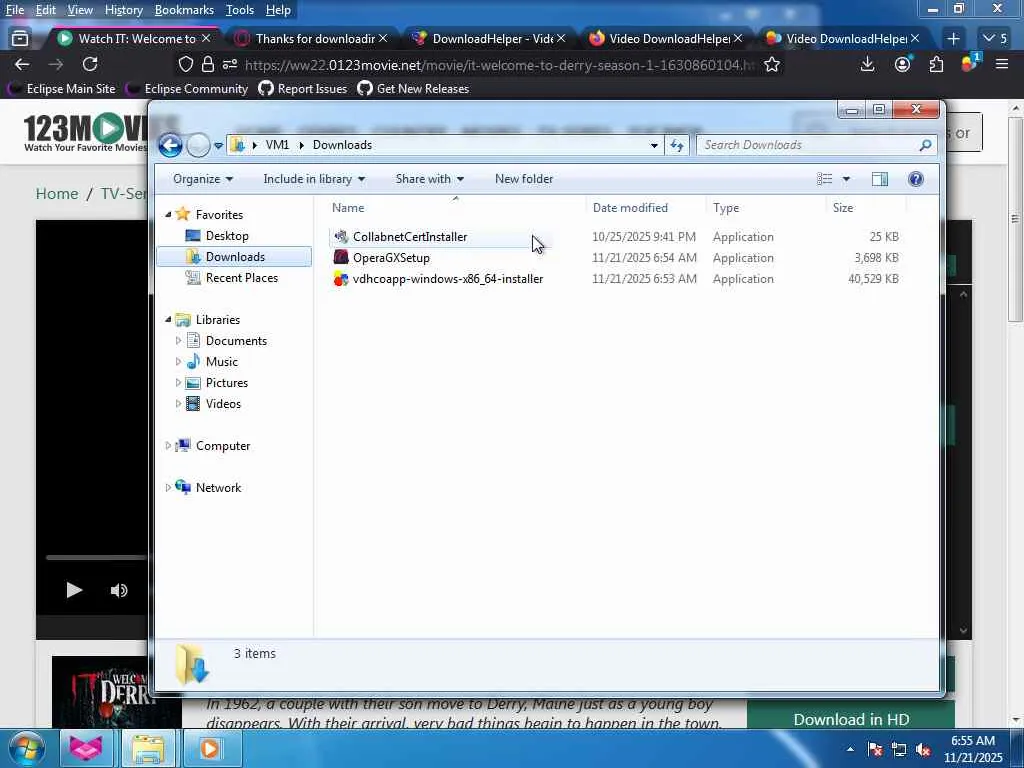This screenshot has height=768, width=1024.
Task: Click the Explorer back arrow button
Action: (x=170, y=145)
